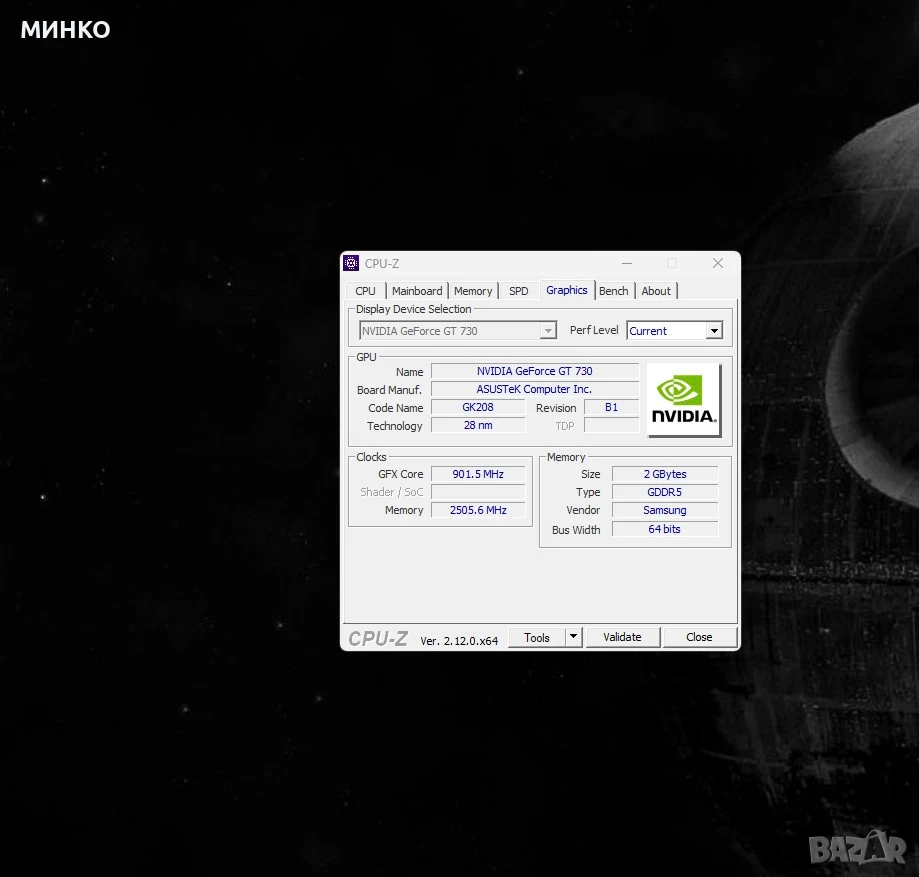Screen dimensions: 919x877
Task: Show the About tab
Action: pos(656,291)
